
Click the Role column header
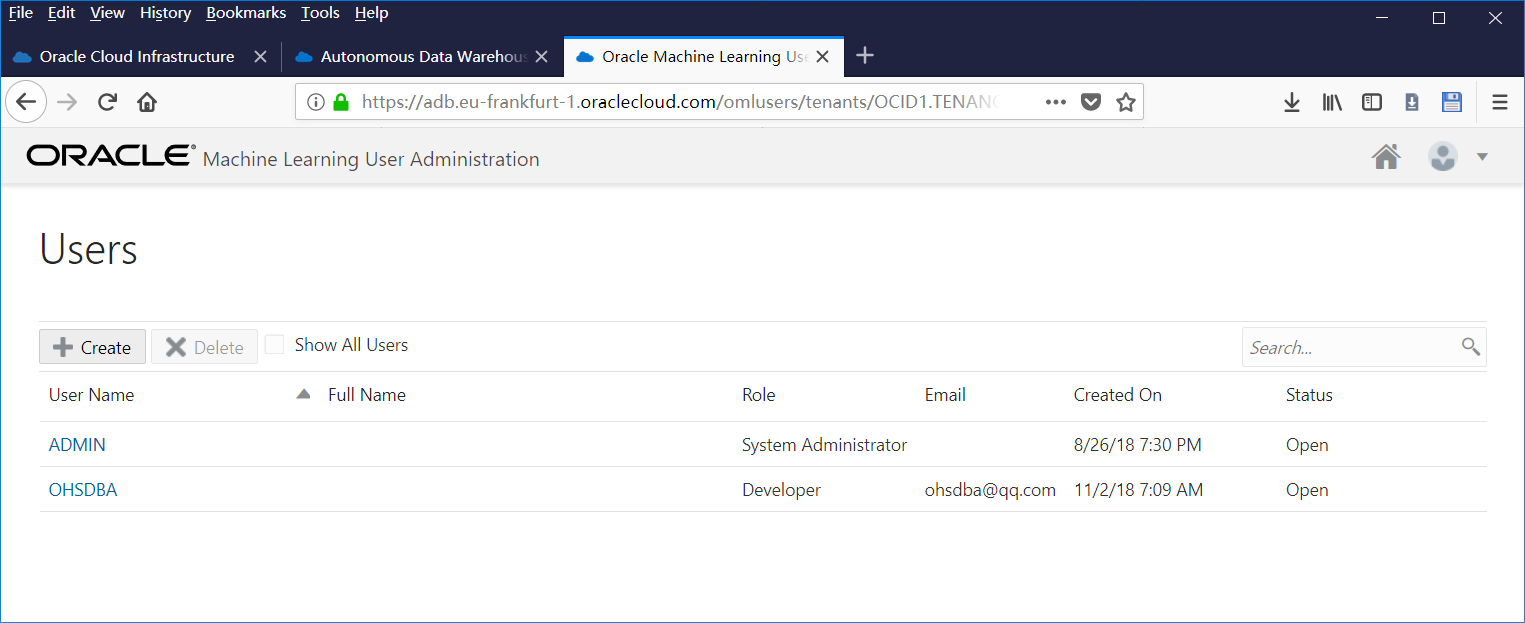(759, 395)
